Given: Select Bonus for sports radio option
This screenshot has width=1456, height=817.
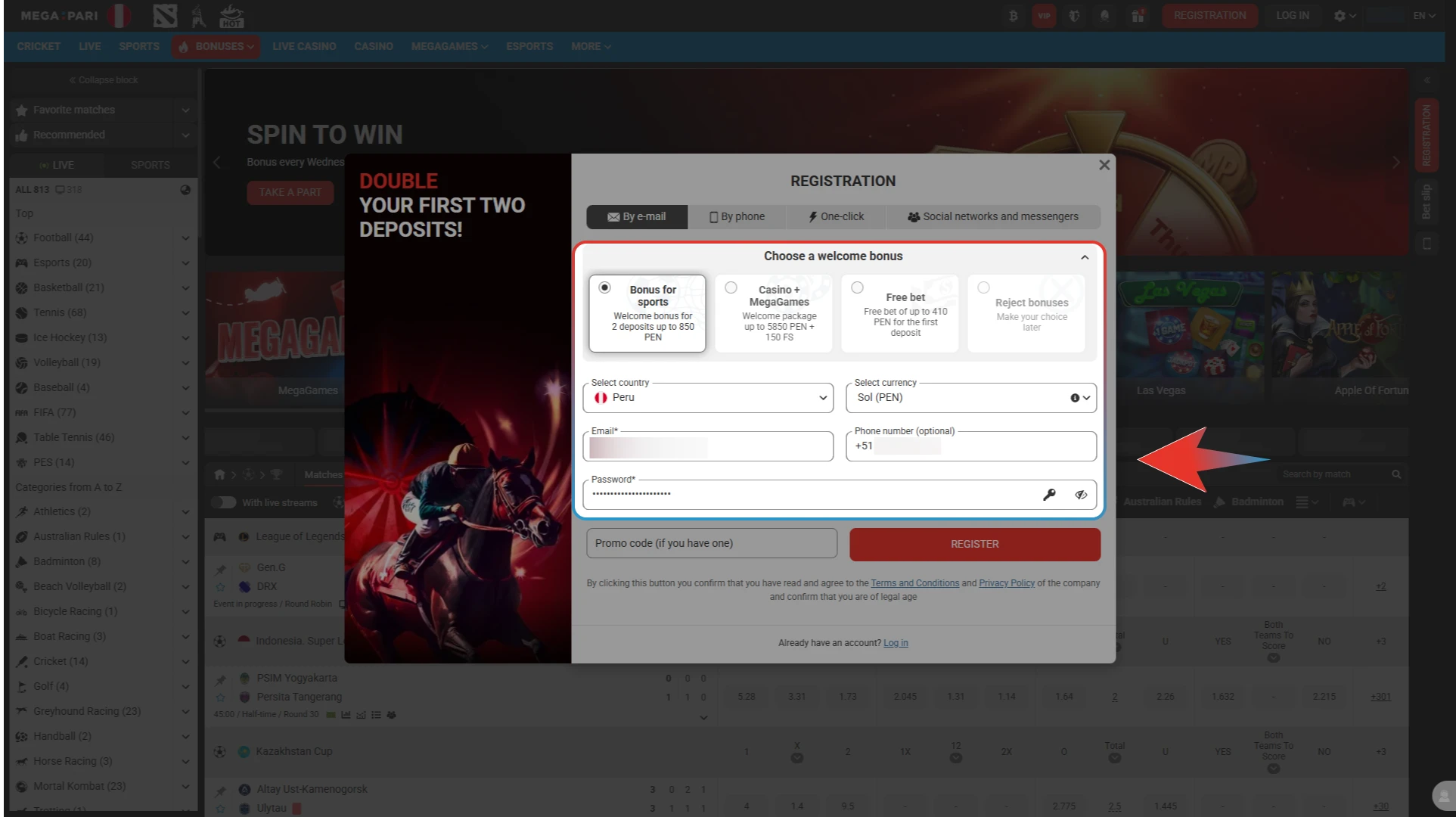Looking at the screenshot, I should click(x=604, y=287).
